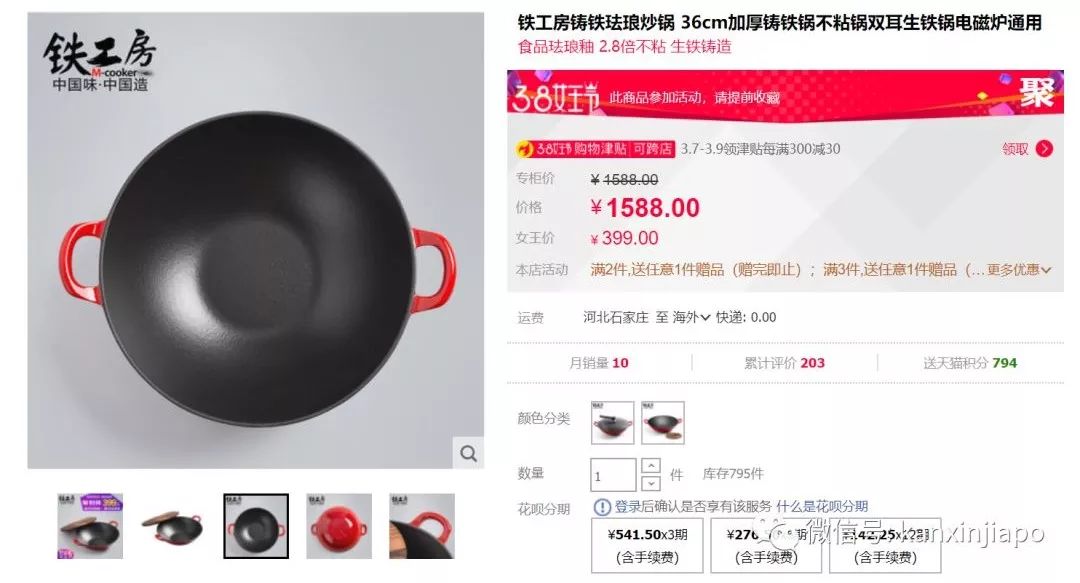Choose the ¥541.50x3期 installment option
The image size is (1080, 583).
(x=647, y=545)
